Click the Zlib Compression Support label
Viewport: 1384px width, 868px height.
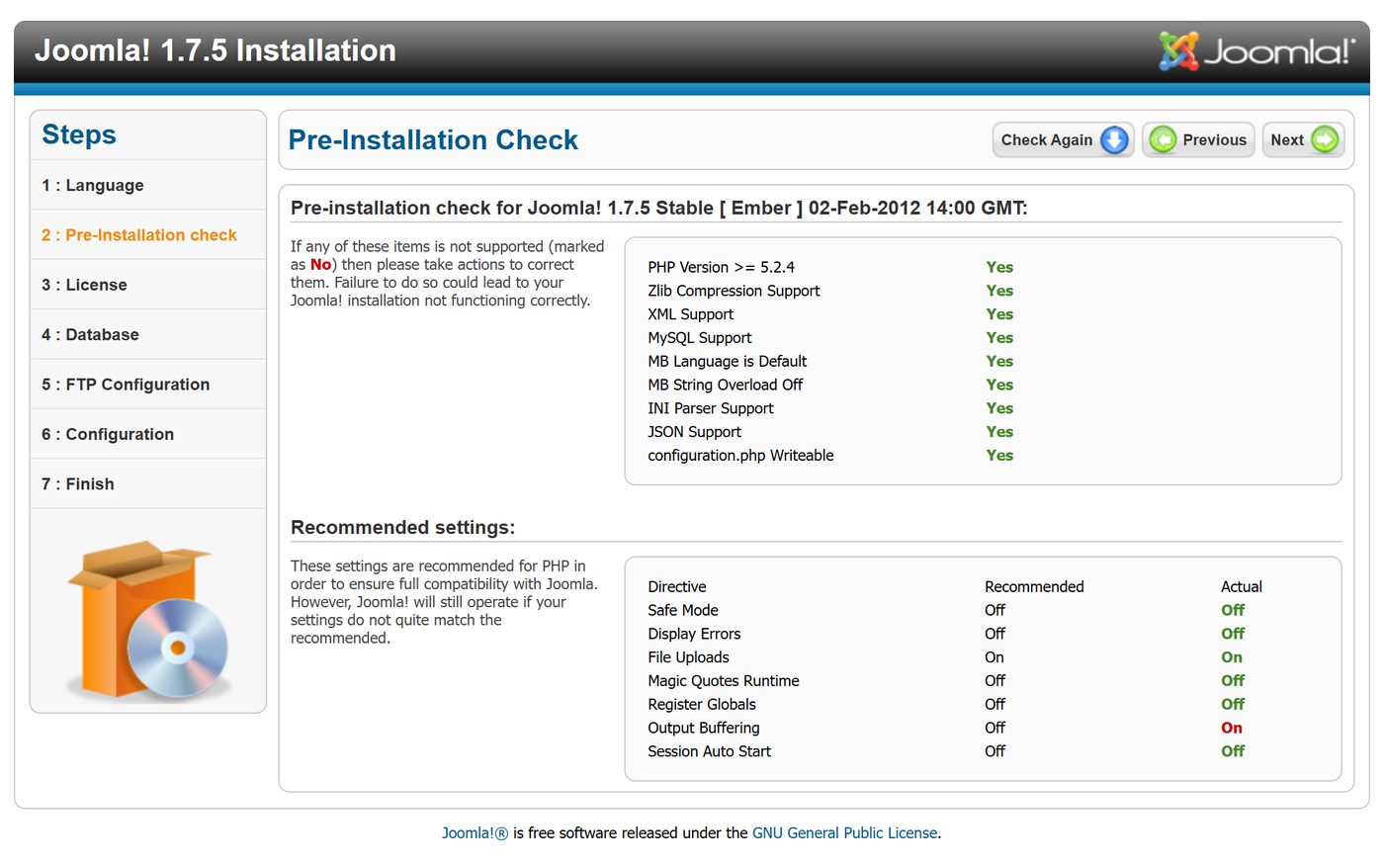point(734,291)
